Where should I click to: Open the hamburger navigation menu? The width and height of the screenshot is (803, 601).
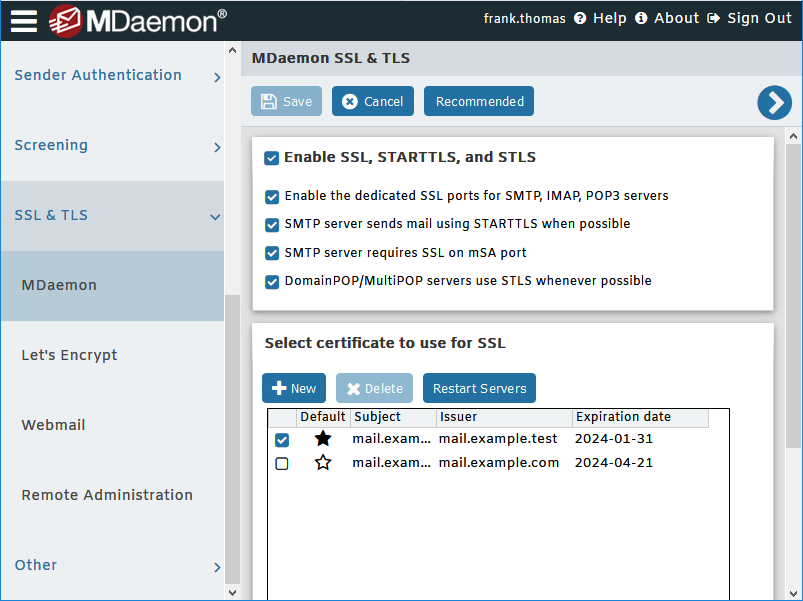pos(24,20)
